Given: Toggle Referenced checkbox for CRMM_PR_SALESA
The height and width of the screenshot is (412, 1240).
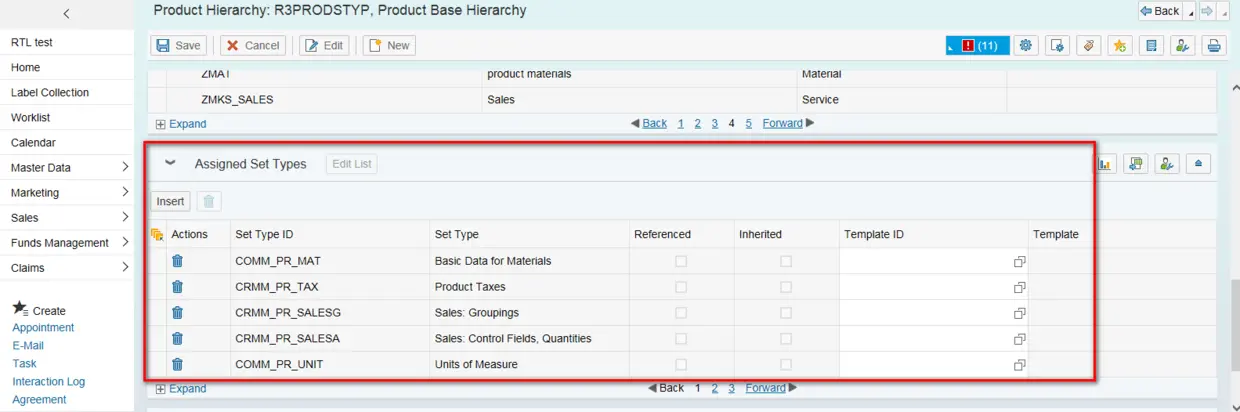Looking at the screenshot, I should click(x=681, y=339).
